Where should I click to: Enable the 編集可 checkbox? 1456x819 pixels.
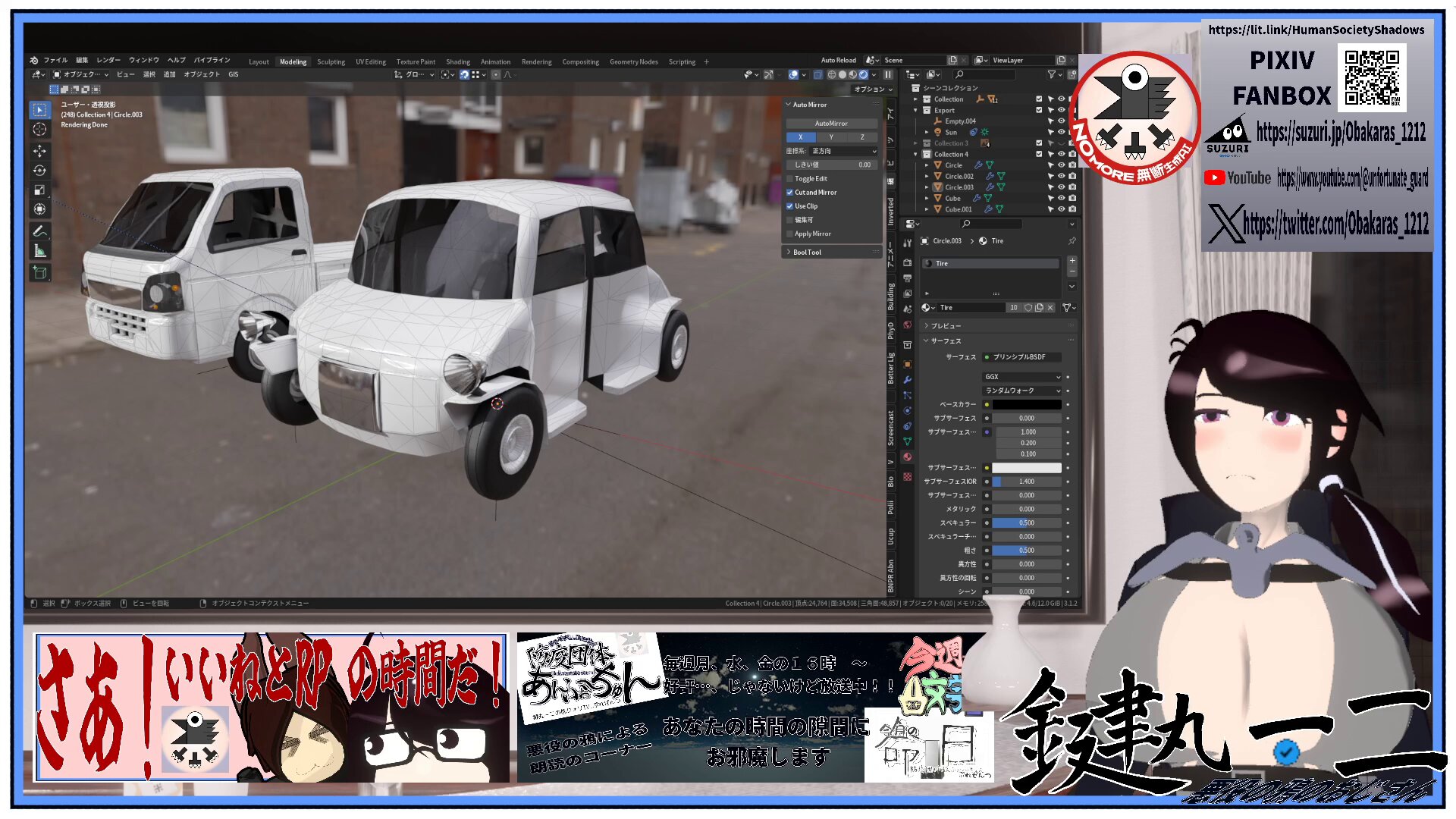pyautogui.click(x=790, y=220)
